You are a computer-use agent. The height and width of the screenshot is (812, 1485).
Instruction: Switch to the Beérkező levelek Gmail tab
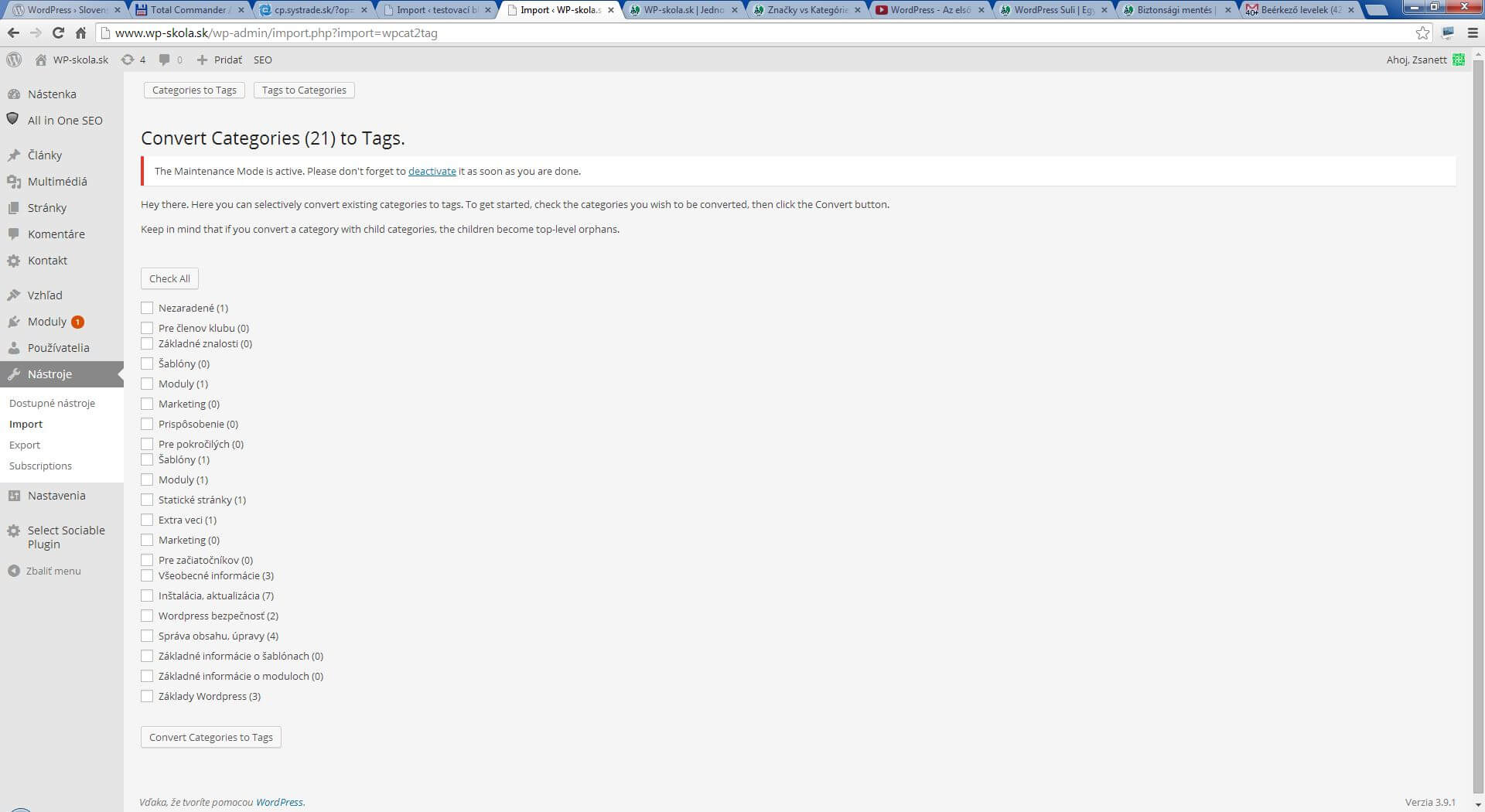tap(1300, 10)
